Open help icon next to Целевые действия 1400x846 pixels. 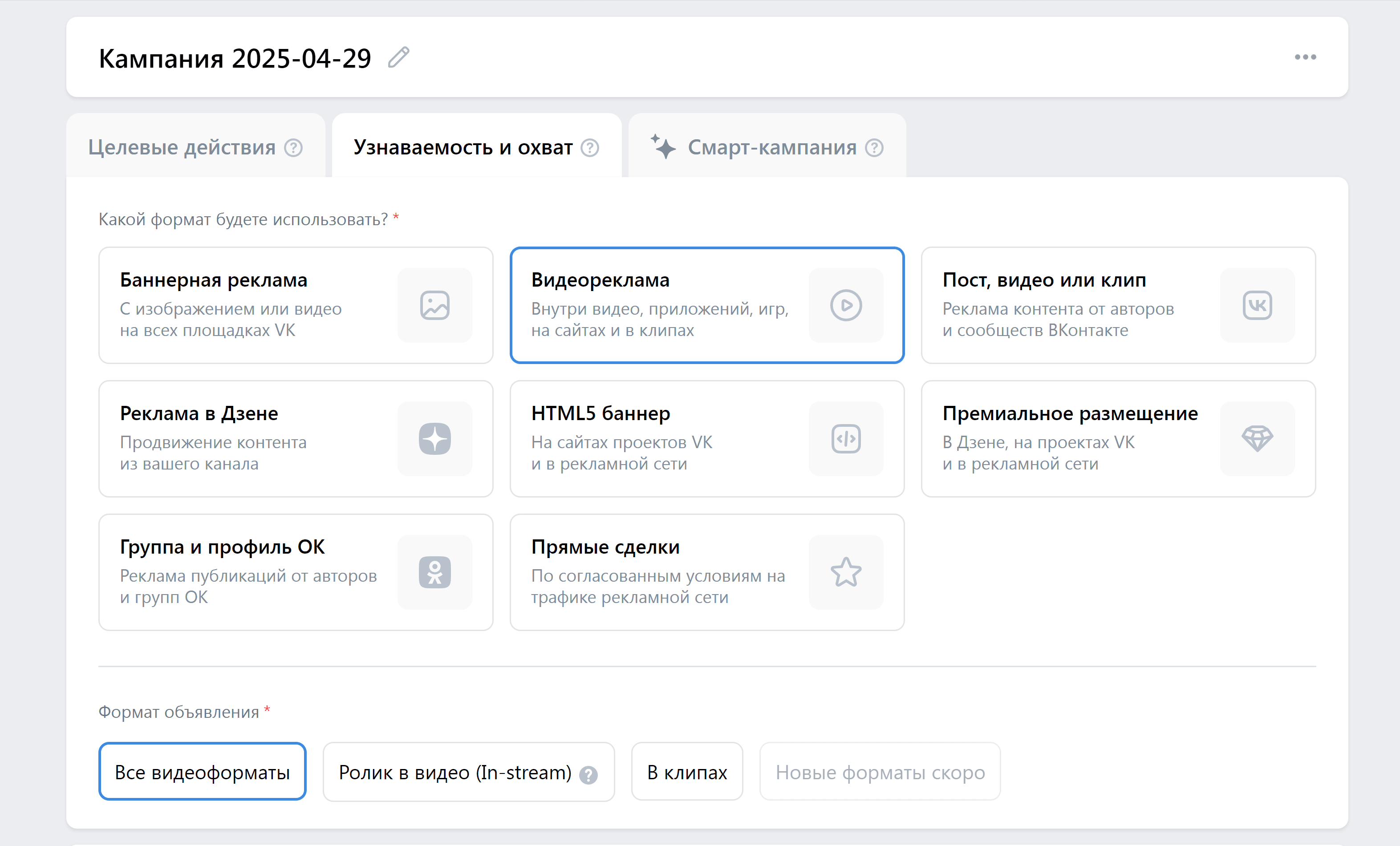293,148
